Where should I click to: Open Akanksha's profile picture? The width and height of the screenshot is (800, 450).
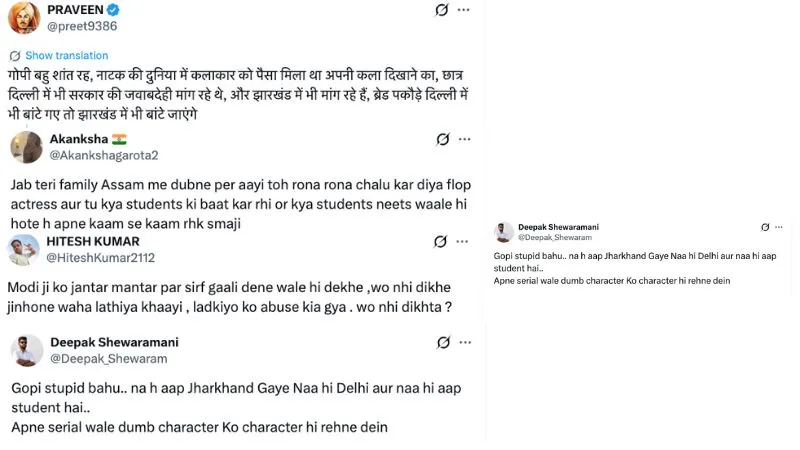tap(27, 147)
